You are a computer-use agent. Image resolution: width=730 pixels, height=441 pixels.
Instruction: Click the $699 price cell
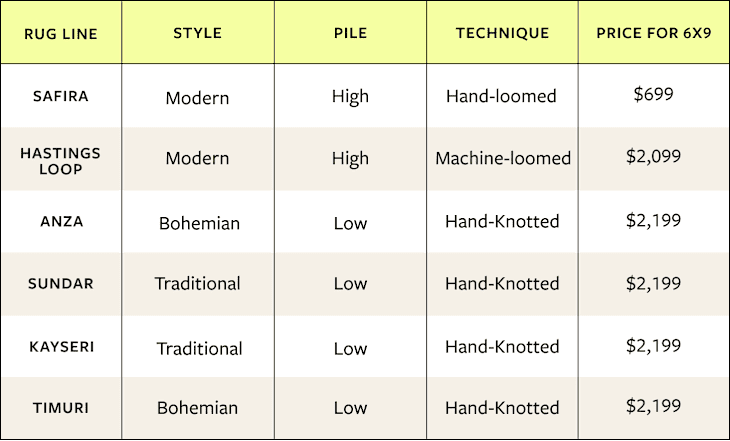point(653,95)
